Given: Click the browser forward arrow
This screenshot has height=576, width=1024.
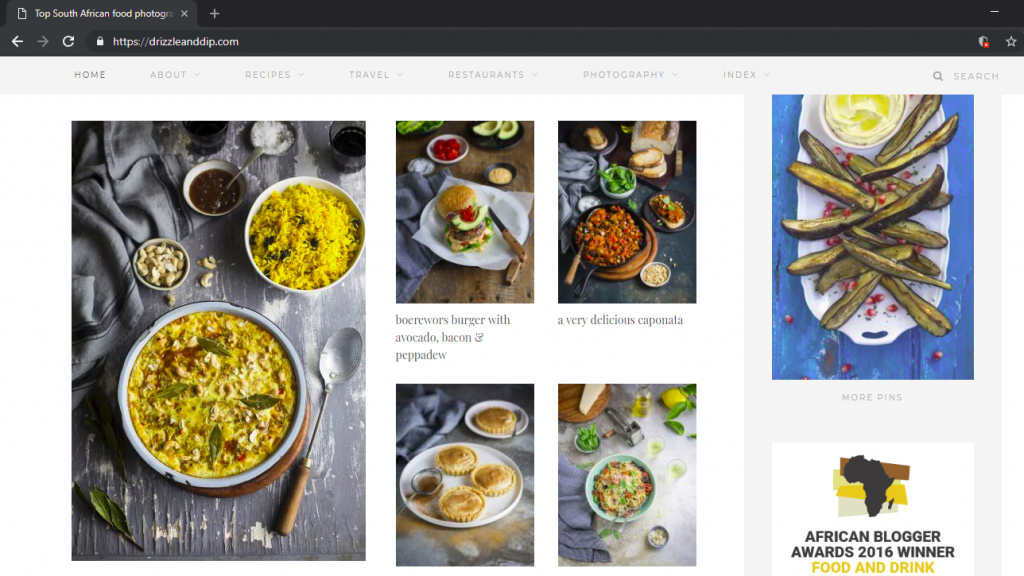Looking at the screenshot, I should click(x=43, y=41).
